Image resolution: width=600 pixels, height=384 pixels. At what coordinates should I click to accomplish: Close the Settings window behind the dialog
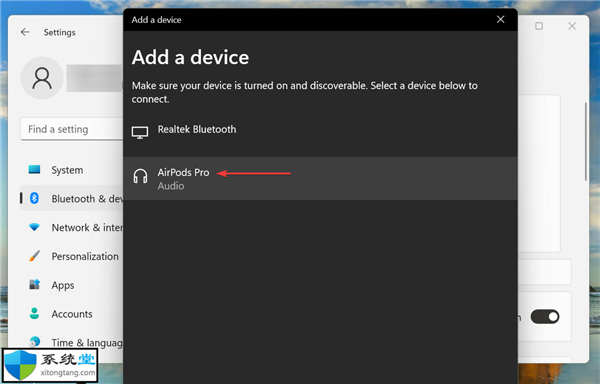[572, 26]
